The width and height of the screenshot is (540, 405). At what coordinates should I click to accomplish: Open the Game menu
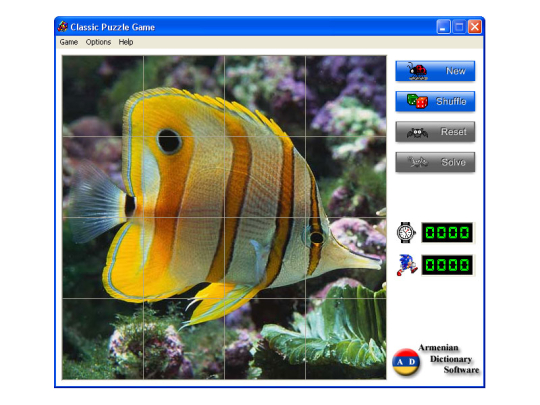(69, 42)
